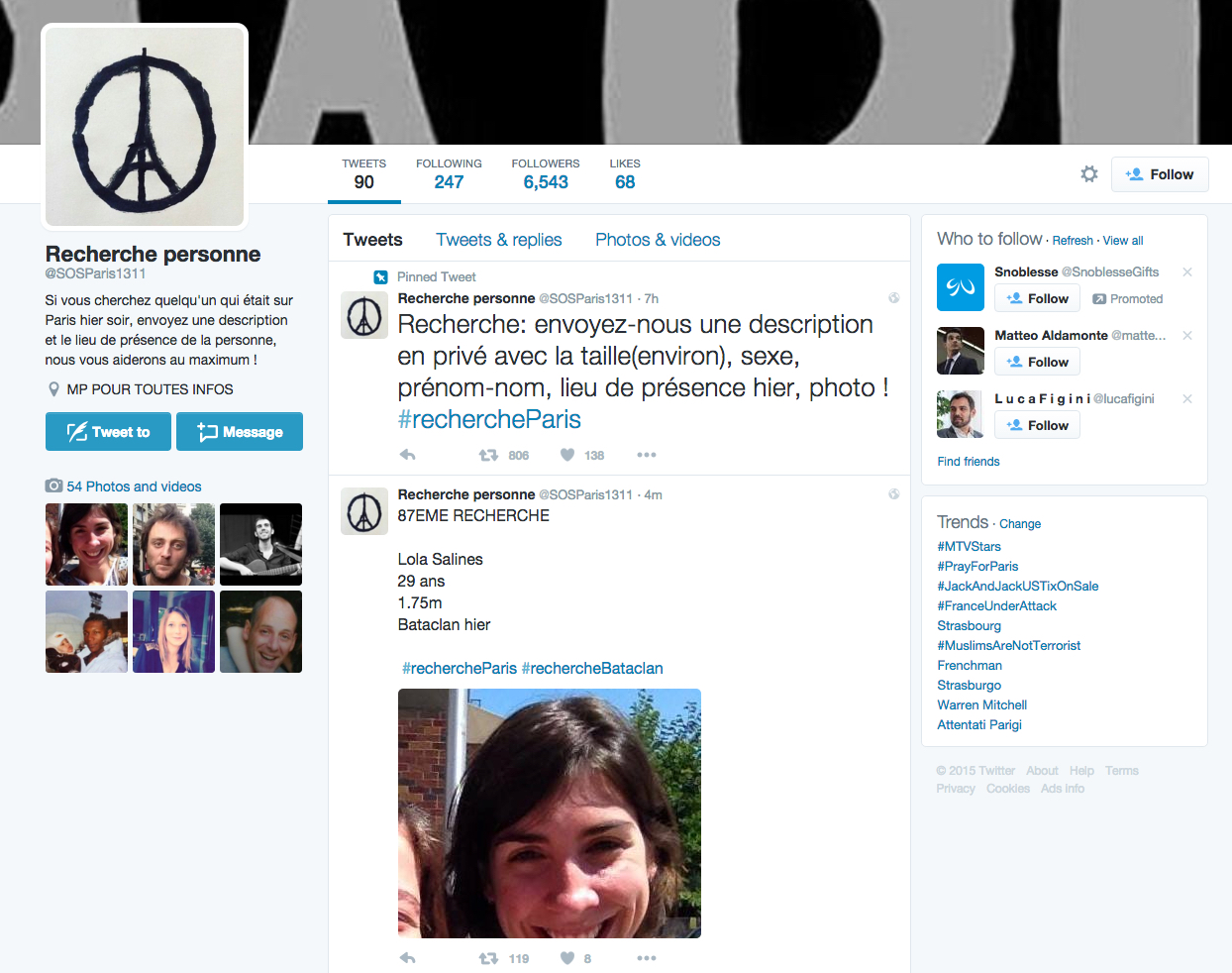Click the camera icon beside Photos and videos
Screen dimensions: 1232x973
[x=53, y=486]
